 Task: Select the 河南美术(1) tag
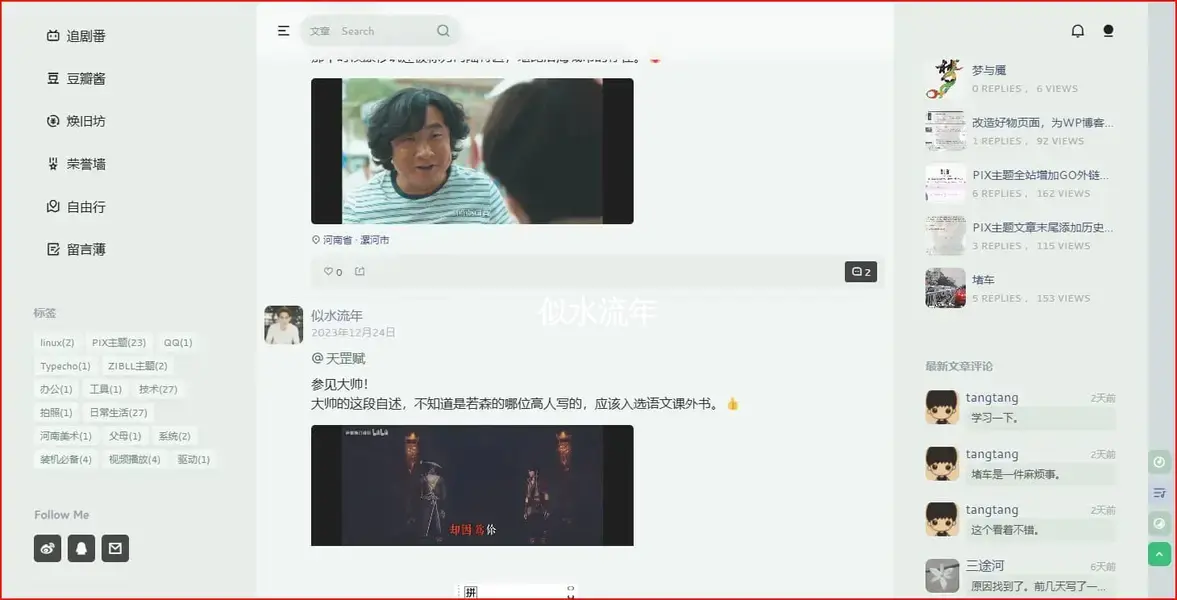pos(66,436)
